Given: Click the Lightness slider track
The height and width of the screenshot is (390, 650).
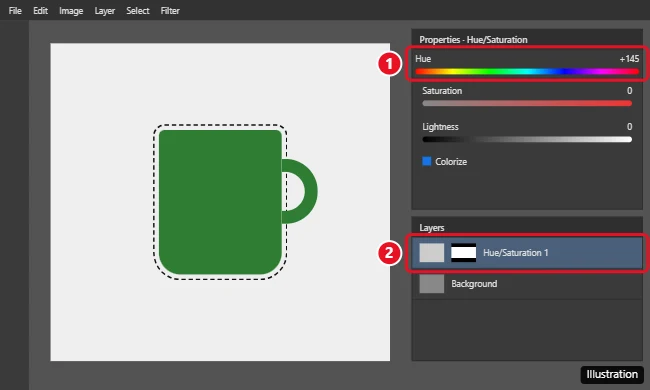Looking at the screenshot, I should click(x=527, y=140).
